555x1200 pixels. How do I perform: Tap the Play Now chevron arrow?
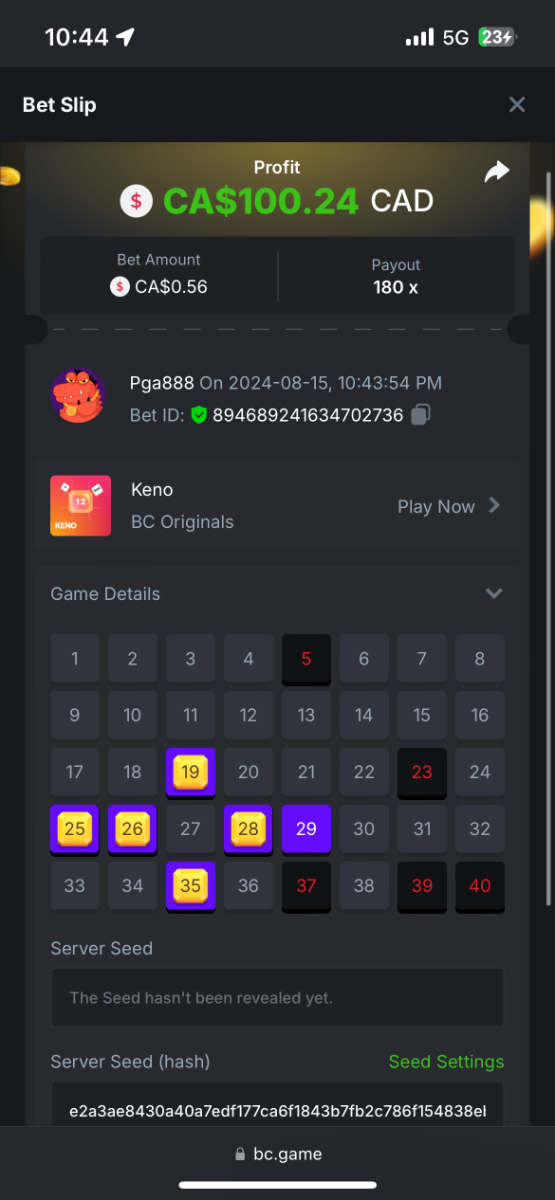494,506
